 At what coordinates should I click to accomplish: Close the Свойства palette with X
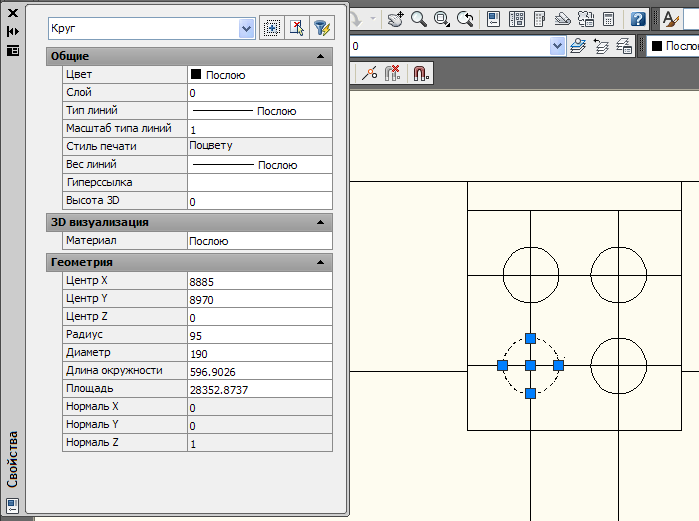(13, 13)
